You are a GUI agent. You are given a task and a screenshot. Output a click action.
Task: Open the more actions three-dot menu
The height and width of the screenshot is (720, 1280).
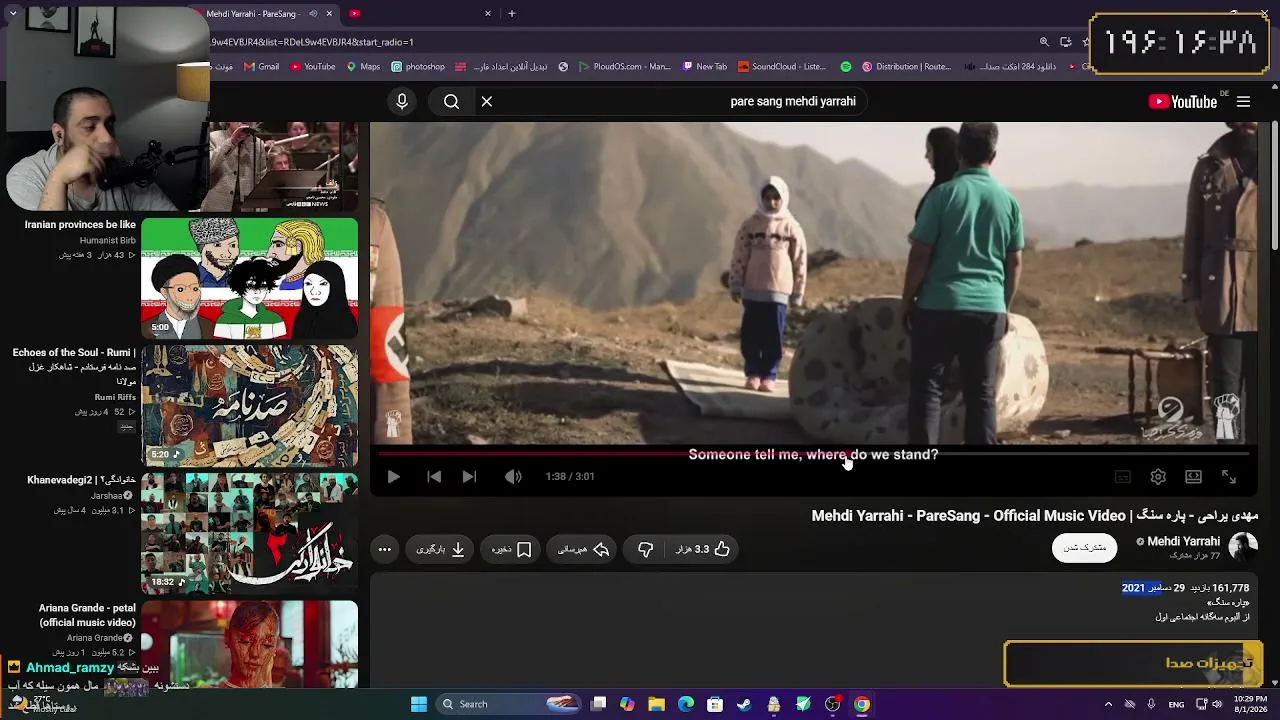(x=385, y=549)
